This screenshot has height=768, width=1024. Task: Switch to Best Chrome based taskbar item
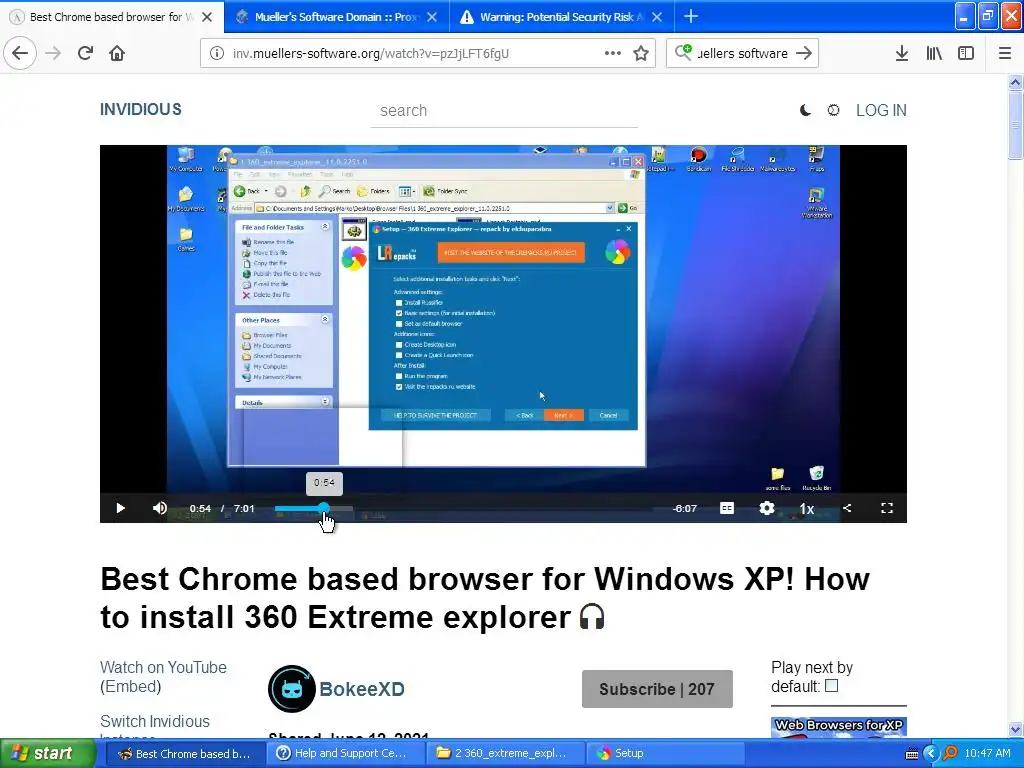pos(185,754)
